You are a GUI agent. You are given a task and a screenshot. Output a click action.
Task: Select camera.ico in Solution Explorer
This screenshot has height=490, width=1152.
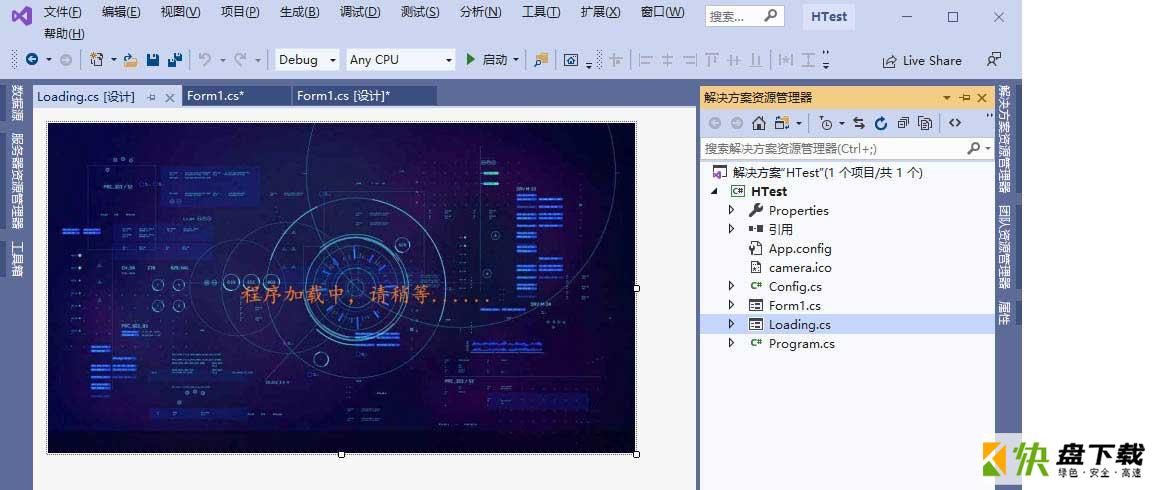point(800,267)
